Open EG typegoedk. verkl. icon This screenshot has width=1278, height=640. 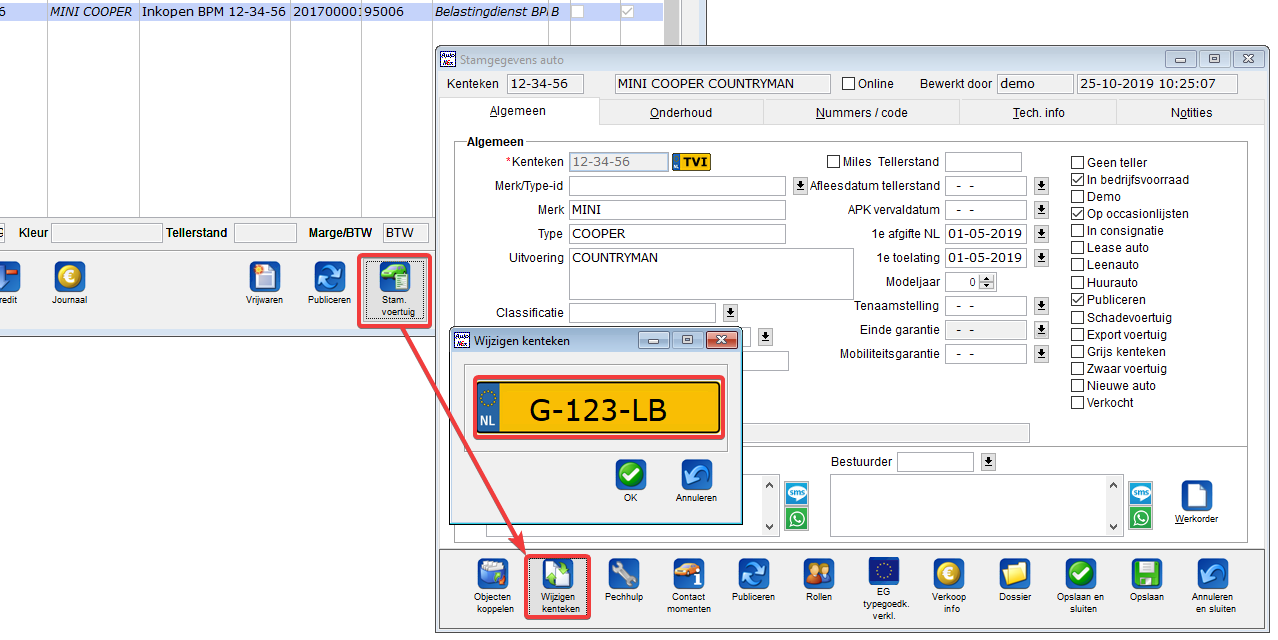884,590
